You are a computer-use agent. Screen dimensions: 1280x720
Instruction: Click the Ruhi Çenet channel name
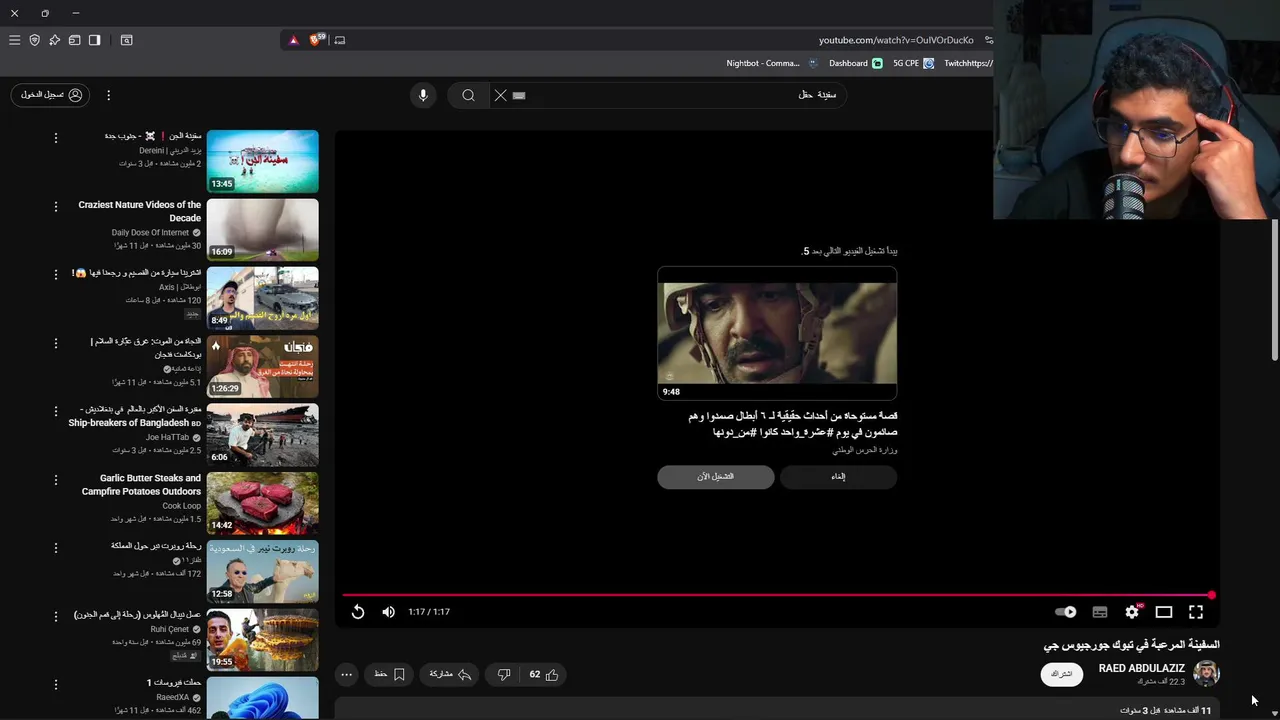(x=170, y=629)
